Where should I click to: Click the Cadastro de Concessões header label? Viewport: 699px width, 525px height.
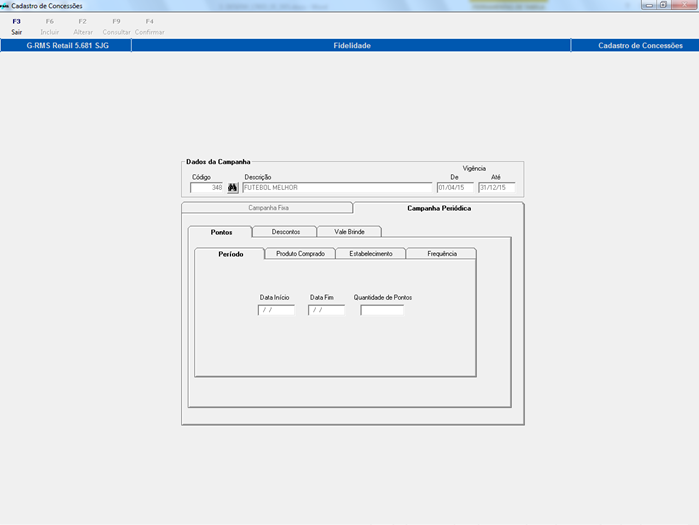click(640, 45)
